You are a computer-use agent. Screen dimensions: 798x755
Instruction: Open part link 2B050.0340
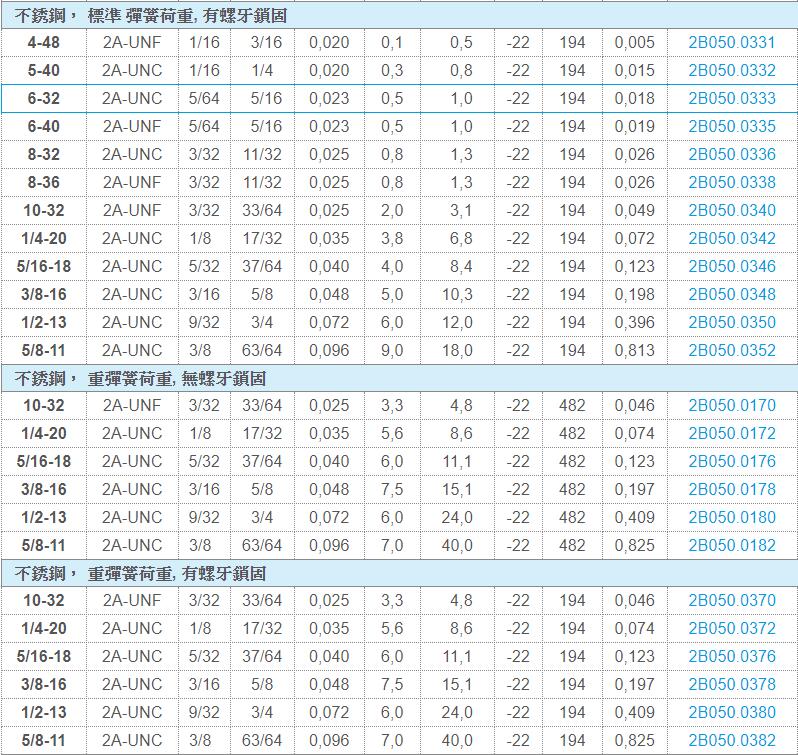tap(731, 210)
